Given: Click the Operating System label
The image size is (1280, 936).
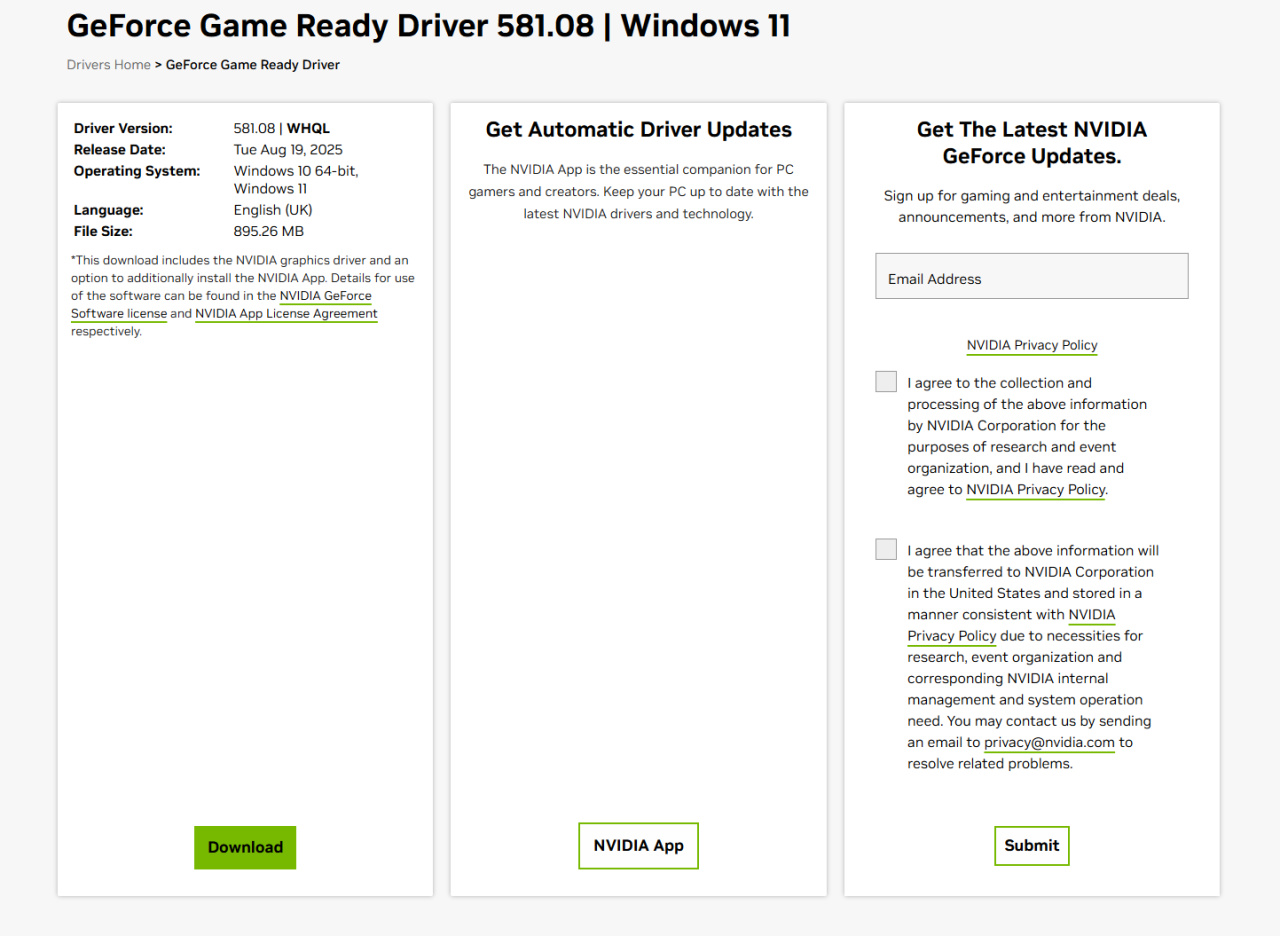Looking at the screenshot, I should click(x=137, y=171).
